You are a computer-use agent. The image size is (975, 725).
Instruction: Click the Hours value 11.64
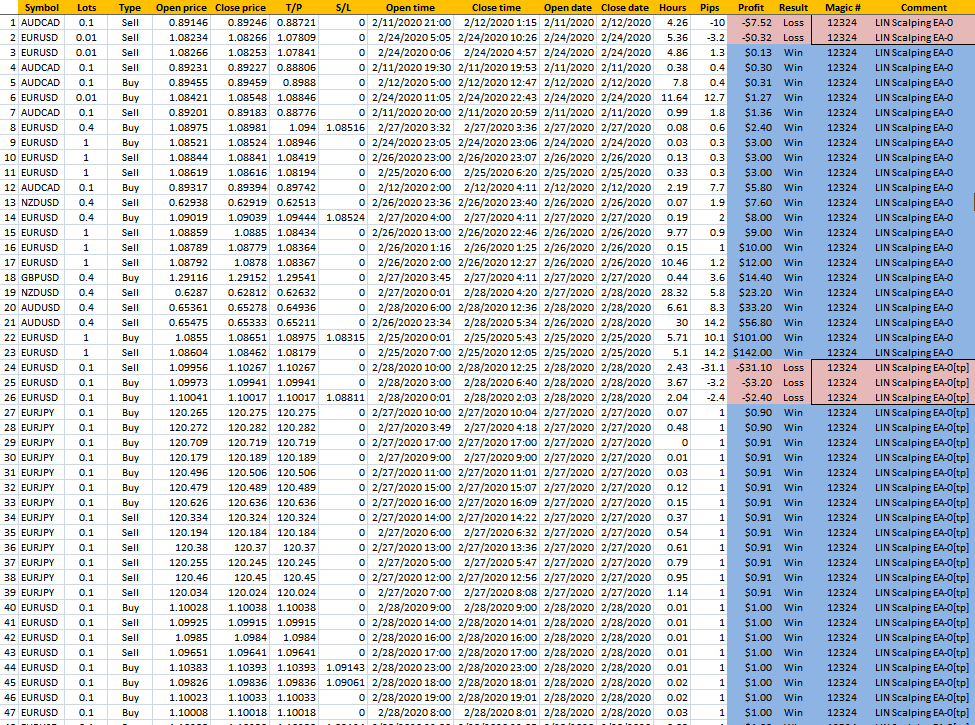pos(673,98)
